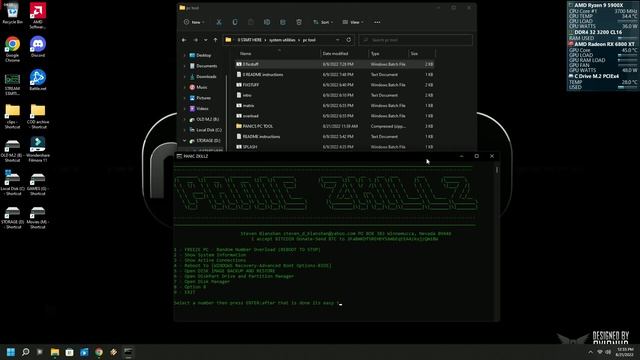
Task: Click the console input prompt line
Action: [x=258, y=303]
